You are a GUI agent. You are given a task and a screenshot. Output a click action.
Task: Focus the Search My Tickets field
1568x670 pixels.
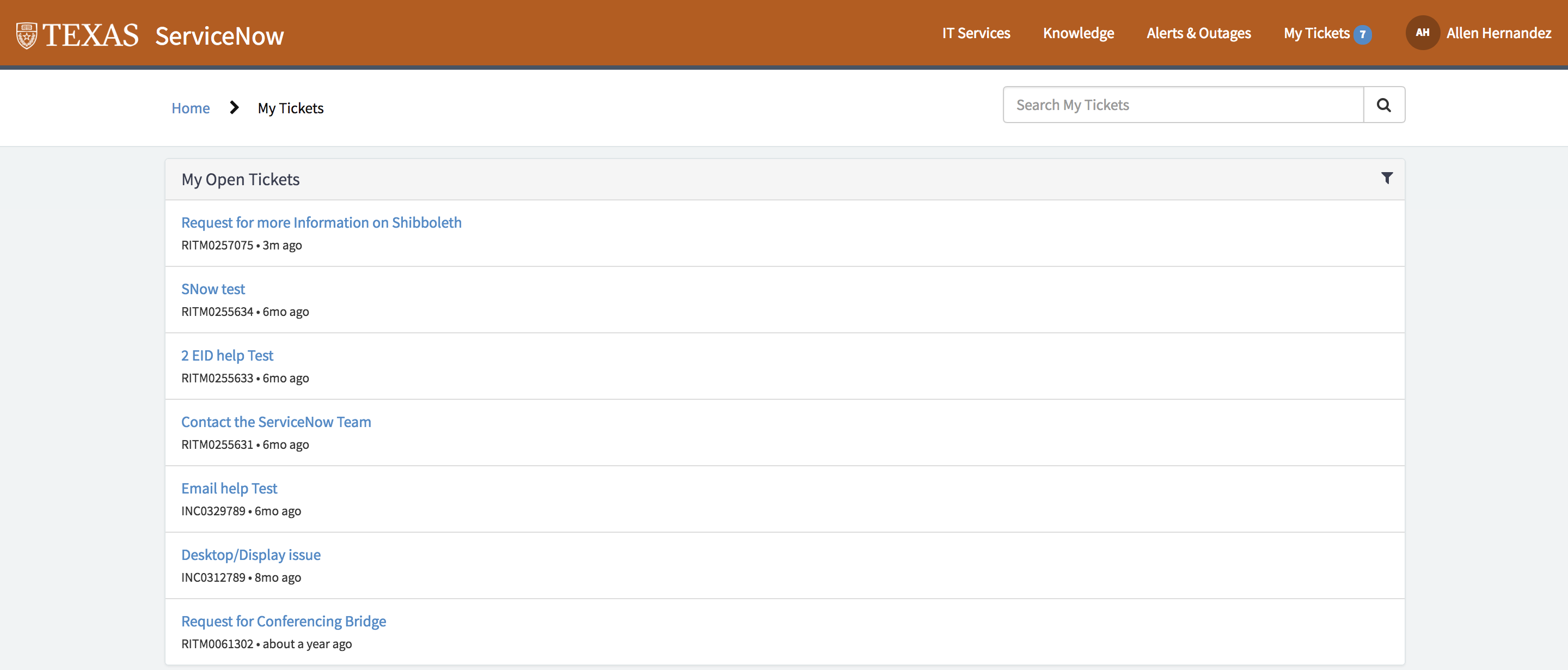1182,105
